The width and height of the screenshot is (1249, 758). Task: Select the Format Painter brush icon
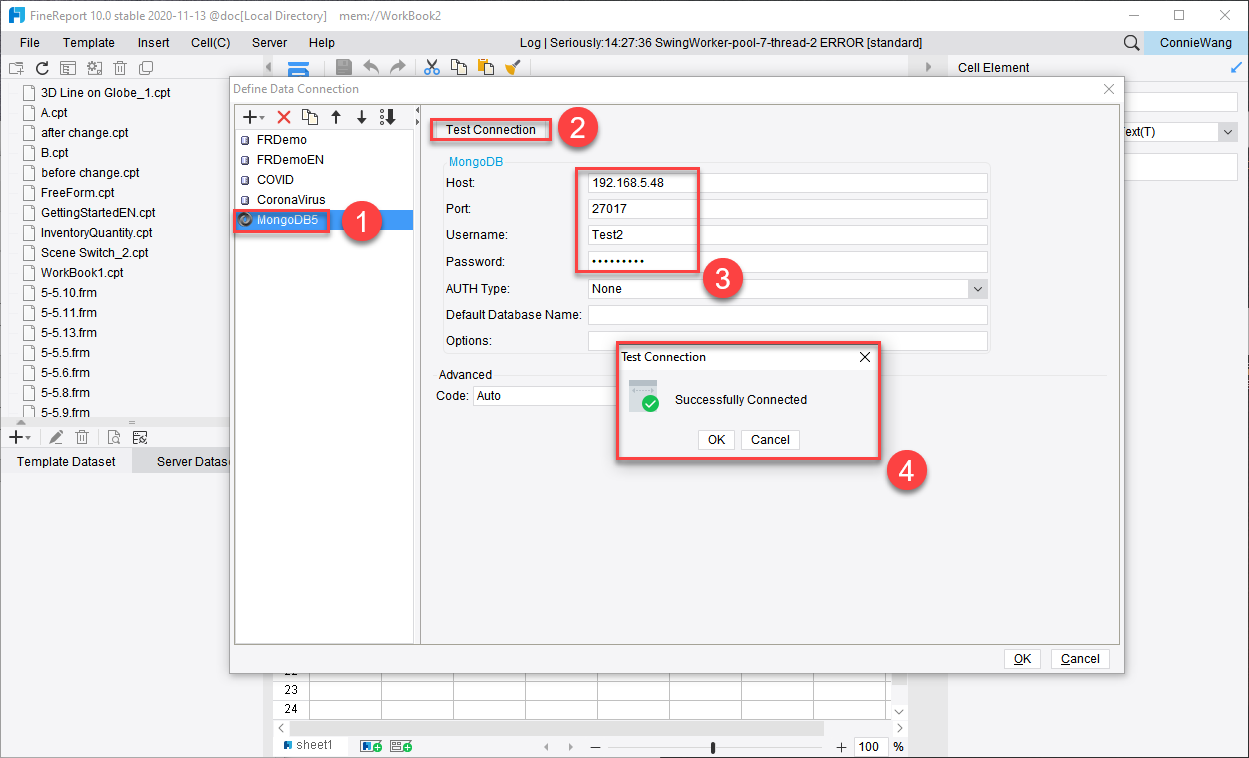[x=513, y=67]
